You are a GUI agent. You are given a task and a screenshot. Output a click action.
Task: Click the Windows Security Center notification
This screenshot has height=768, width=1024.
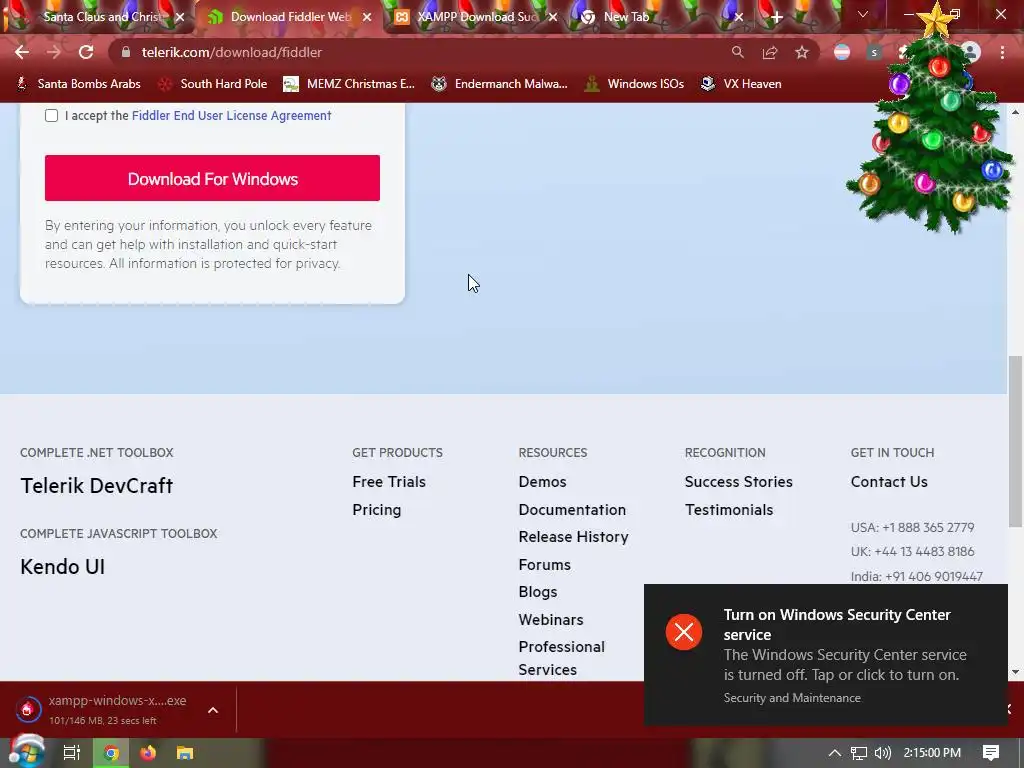pyautogui.click(x=825, y=655)
